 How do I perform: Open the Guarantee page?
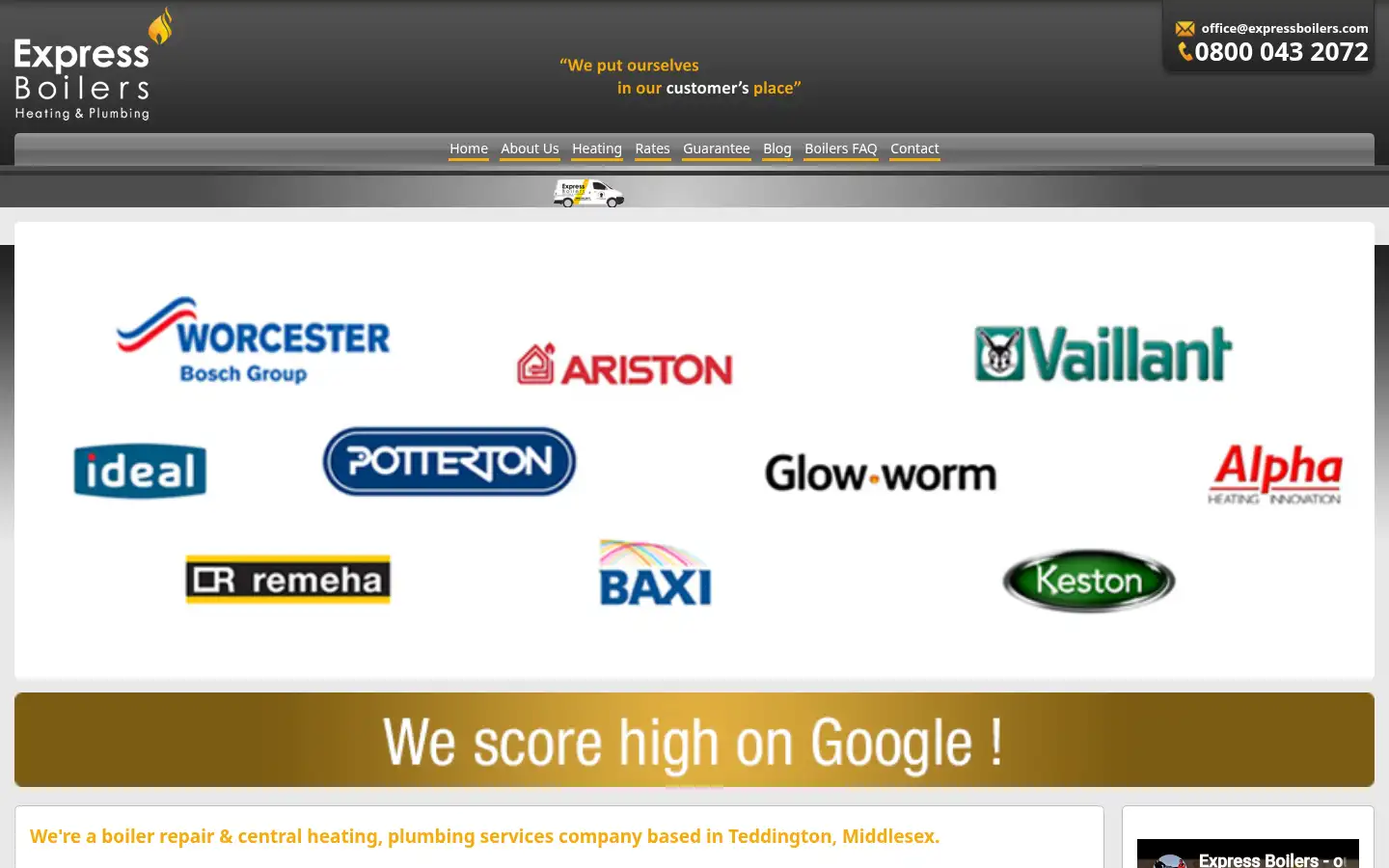717,149
